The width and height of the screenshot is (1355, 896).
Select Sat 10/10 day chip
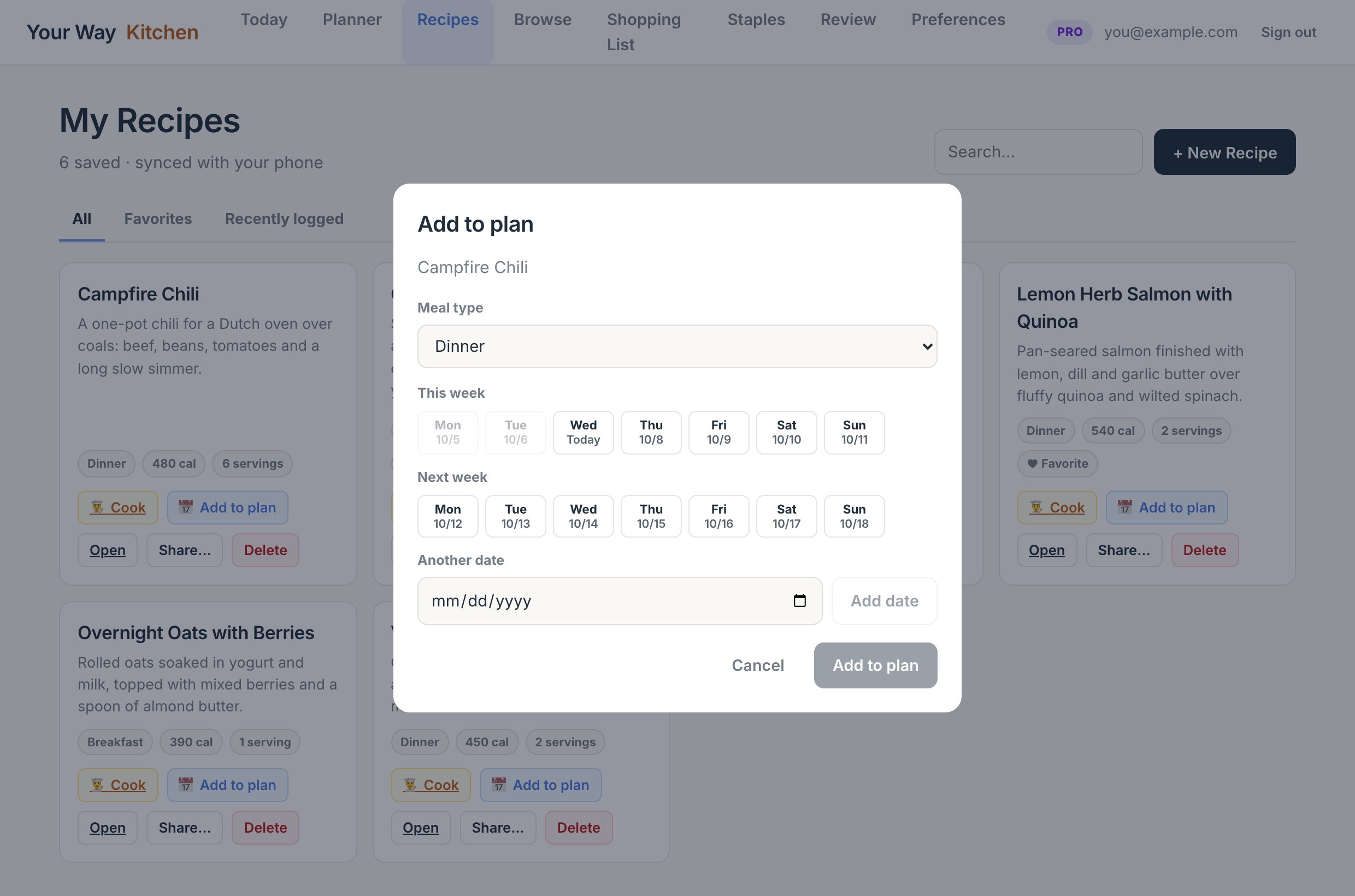pyautogui.click(x=786, y=433)
